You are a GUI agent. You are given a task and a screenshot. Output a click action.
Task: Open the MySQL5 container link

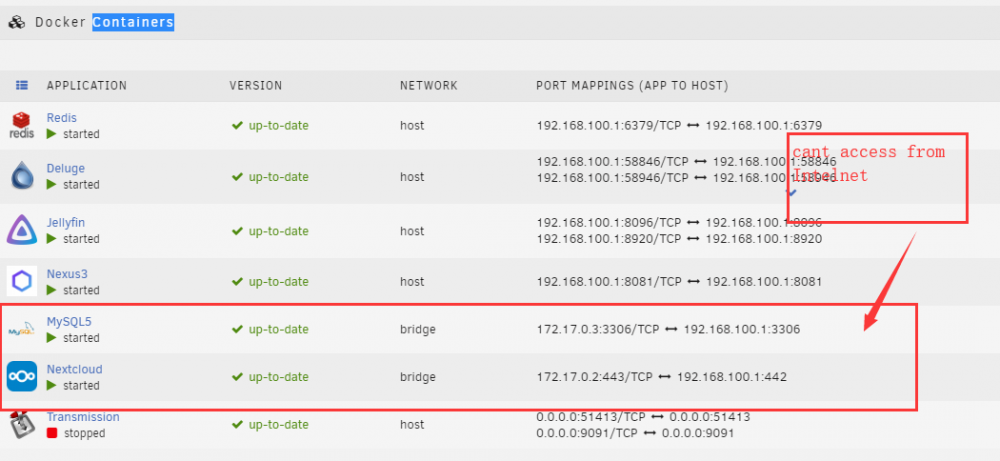[x=70, y=321]
